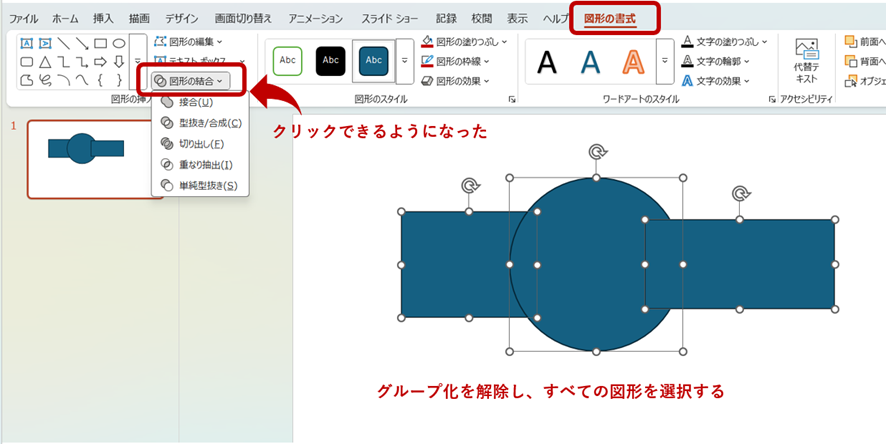Switch to the 図形の書式 tab
886x444 pixels.
click(x=609, y=18)
